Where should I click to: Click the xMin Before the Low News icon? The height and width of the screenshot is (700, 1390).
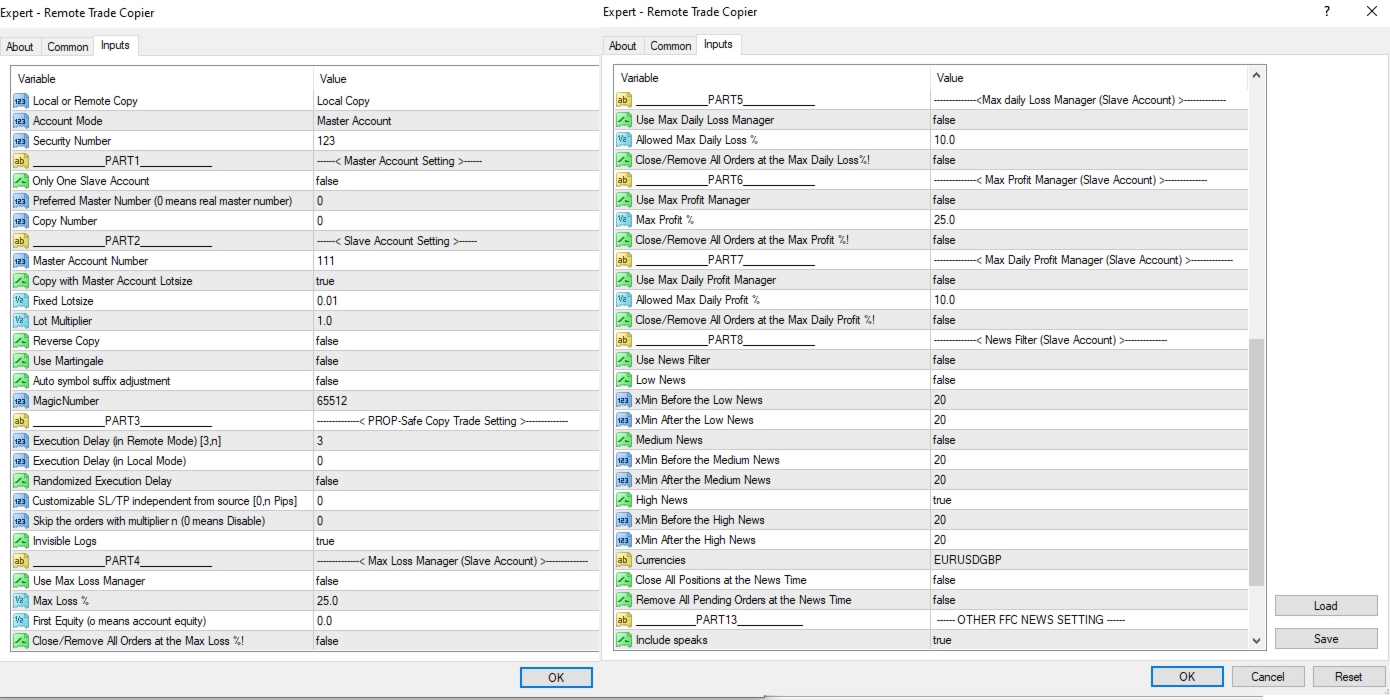624,400
